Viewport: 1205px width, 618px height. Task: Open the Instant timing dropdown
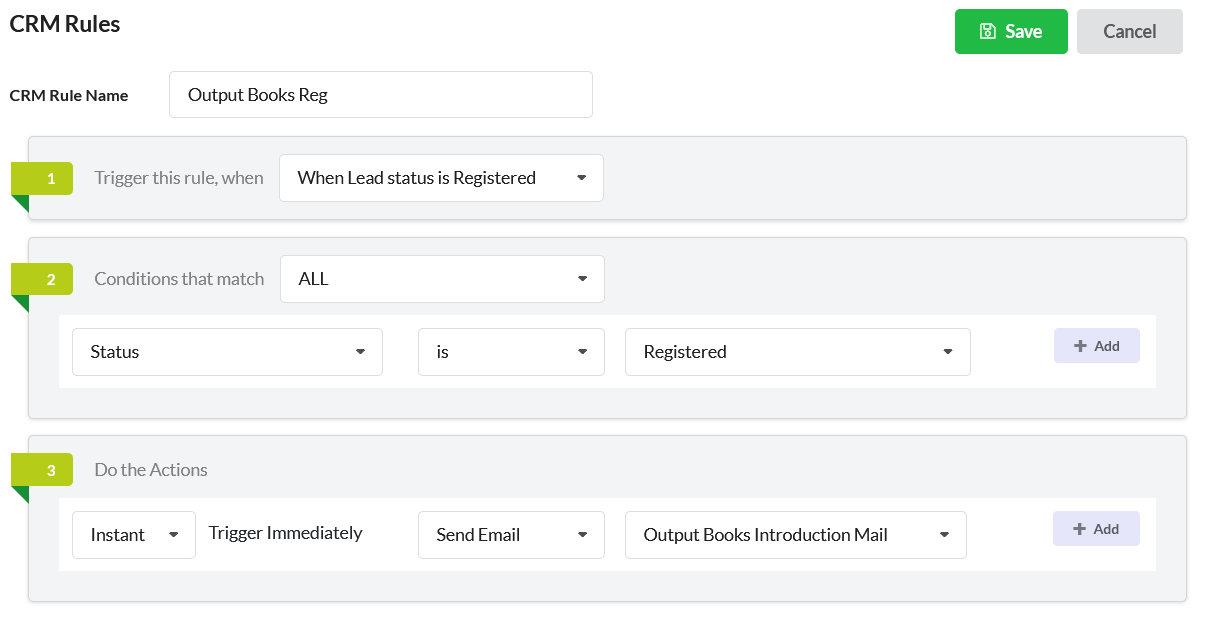point(134,535)
